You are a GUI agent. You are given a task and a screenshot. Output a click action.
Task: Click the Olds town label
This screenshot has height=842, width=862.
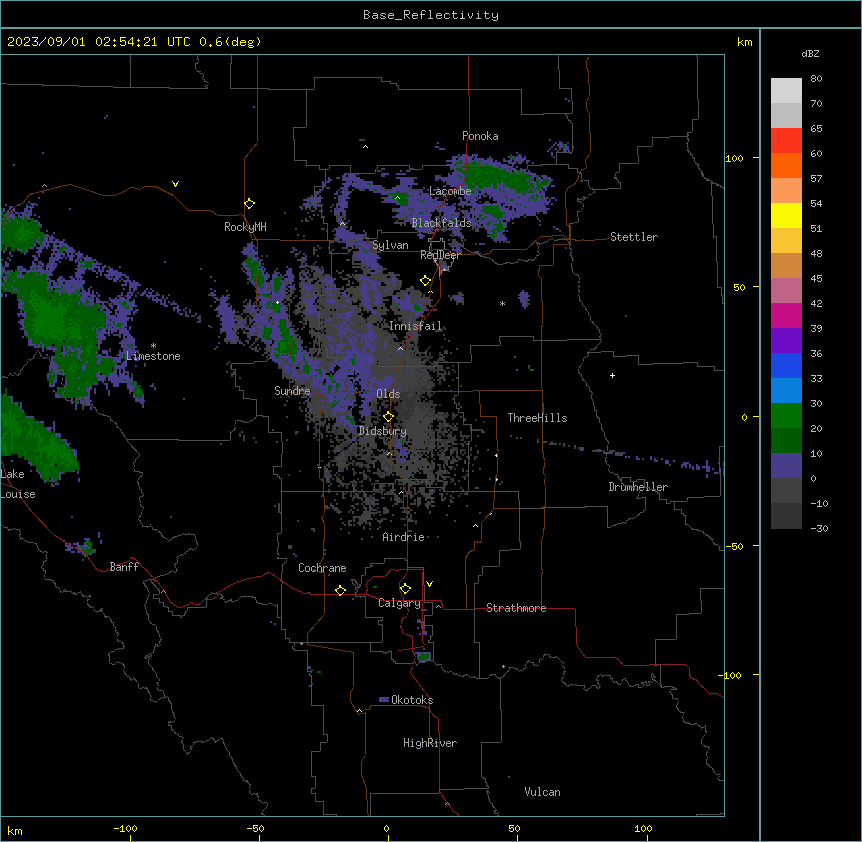(x=388, y=394)
